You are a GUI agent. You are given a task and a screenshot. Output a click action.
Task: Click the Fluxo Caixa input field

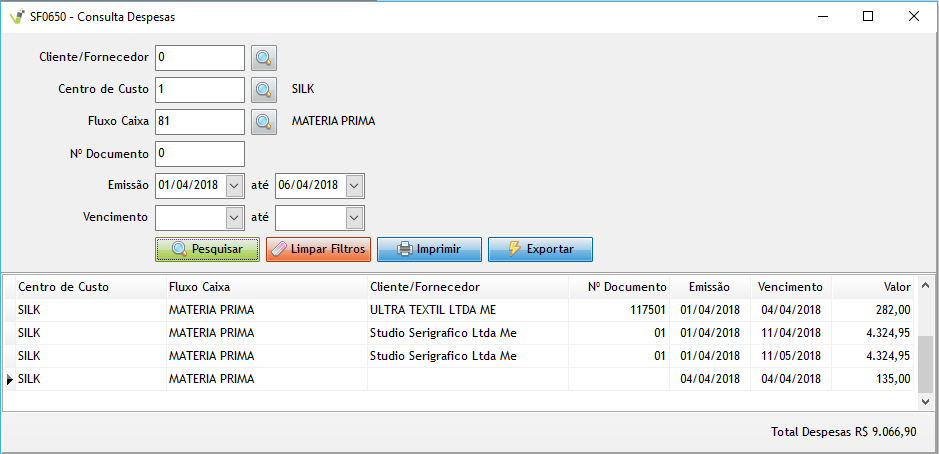200,122
